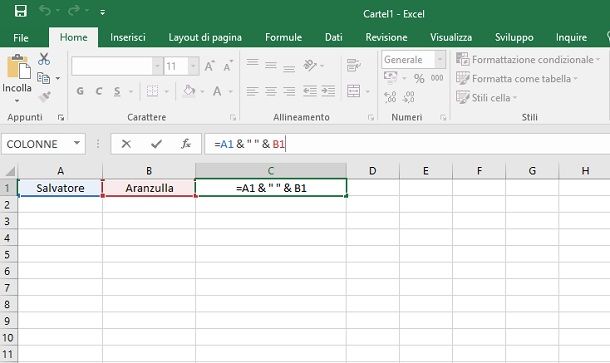This screenshot has width=610, height=363.
Task: Click the Decrease decimal icon
Action: [x=408, y=96]
